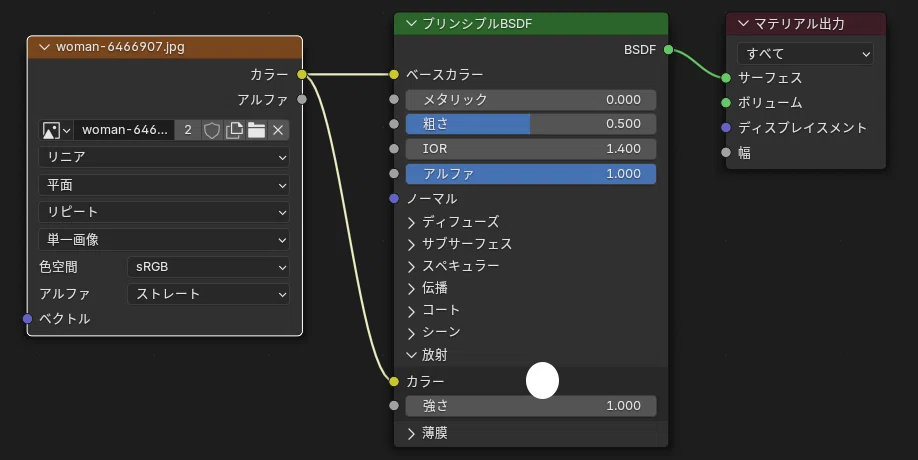The image size is (918, 460).
Task: Click the 幅 input socket
Action: 726,152
